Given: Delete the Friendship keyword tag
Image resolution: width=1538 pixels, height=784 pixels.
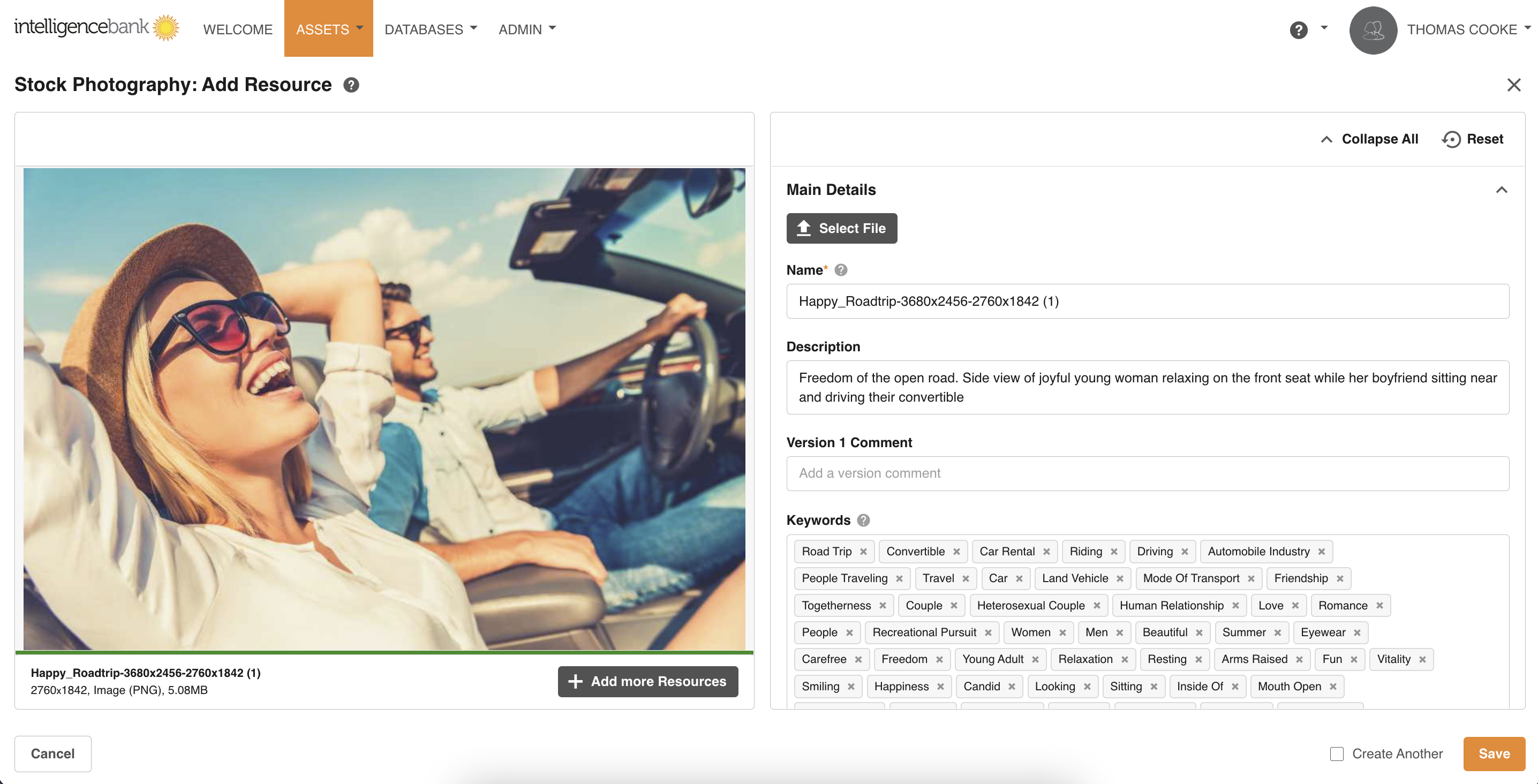Looking at the screenshot, I should (x=1340, y=578).
